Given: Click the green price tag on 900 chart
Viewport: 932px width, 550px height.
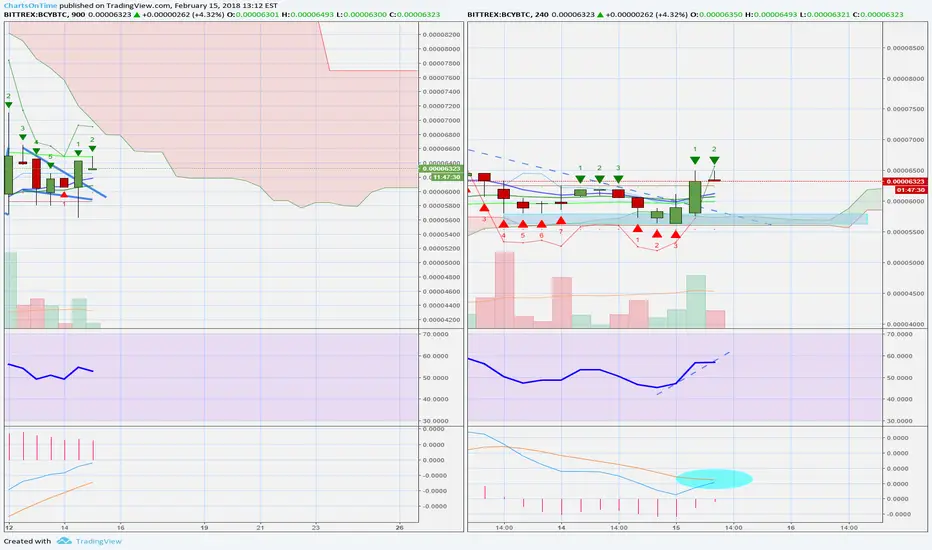Looking at the screenshot, I should coord(442,169).
